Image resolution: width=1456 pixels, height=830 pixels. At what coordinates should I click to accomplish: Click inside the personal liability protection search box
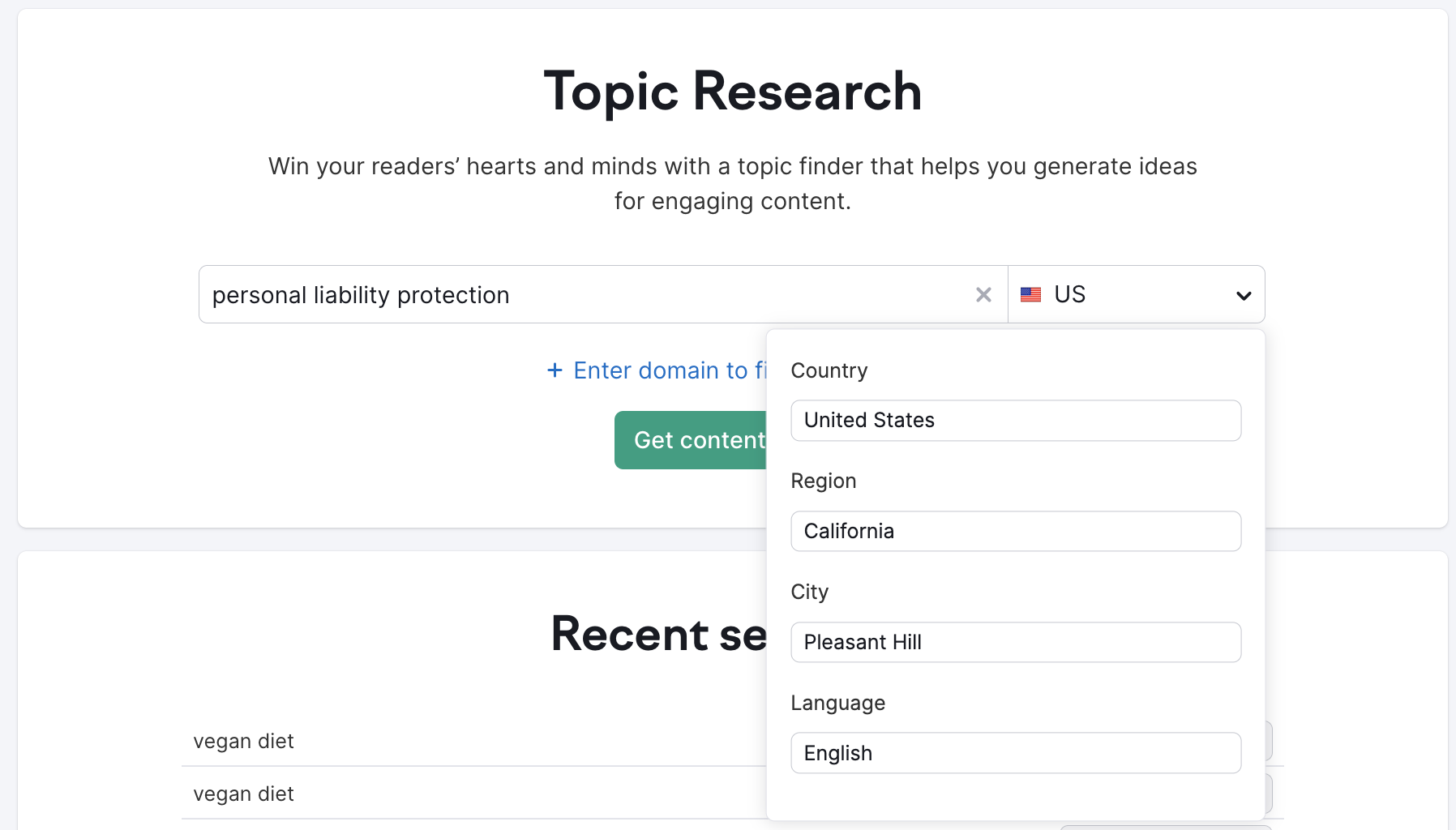coord(486,294)
